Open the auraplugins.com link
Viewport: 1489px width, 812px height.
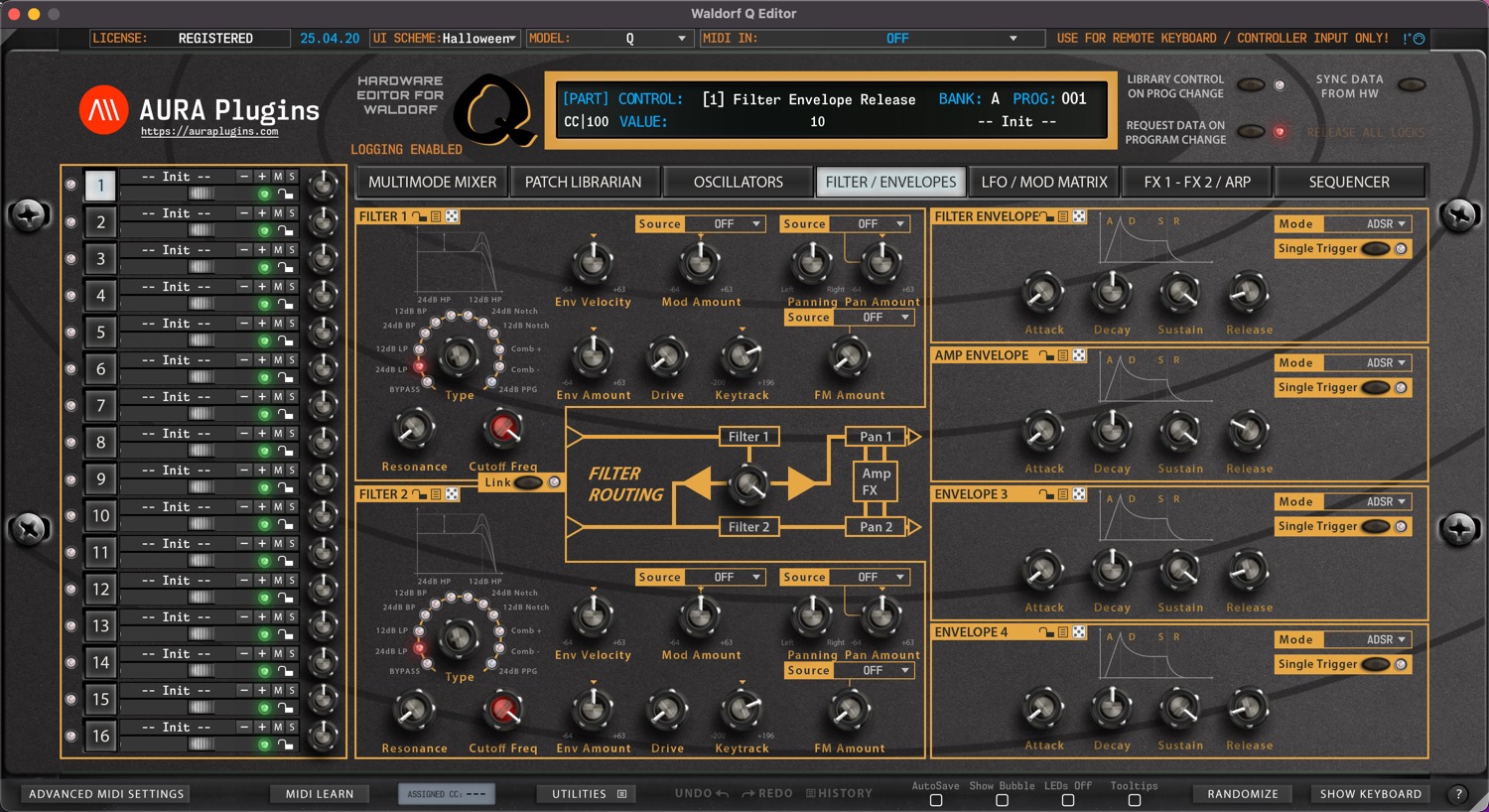[209, 131]
